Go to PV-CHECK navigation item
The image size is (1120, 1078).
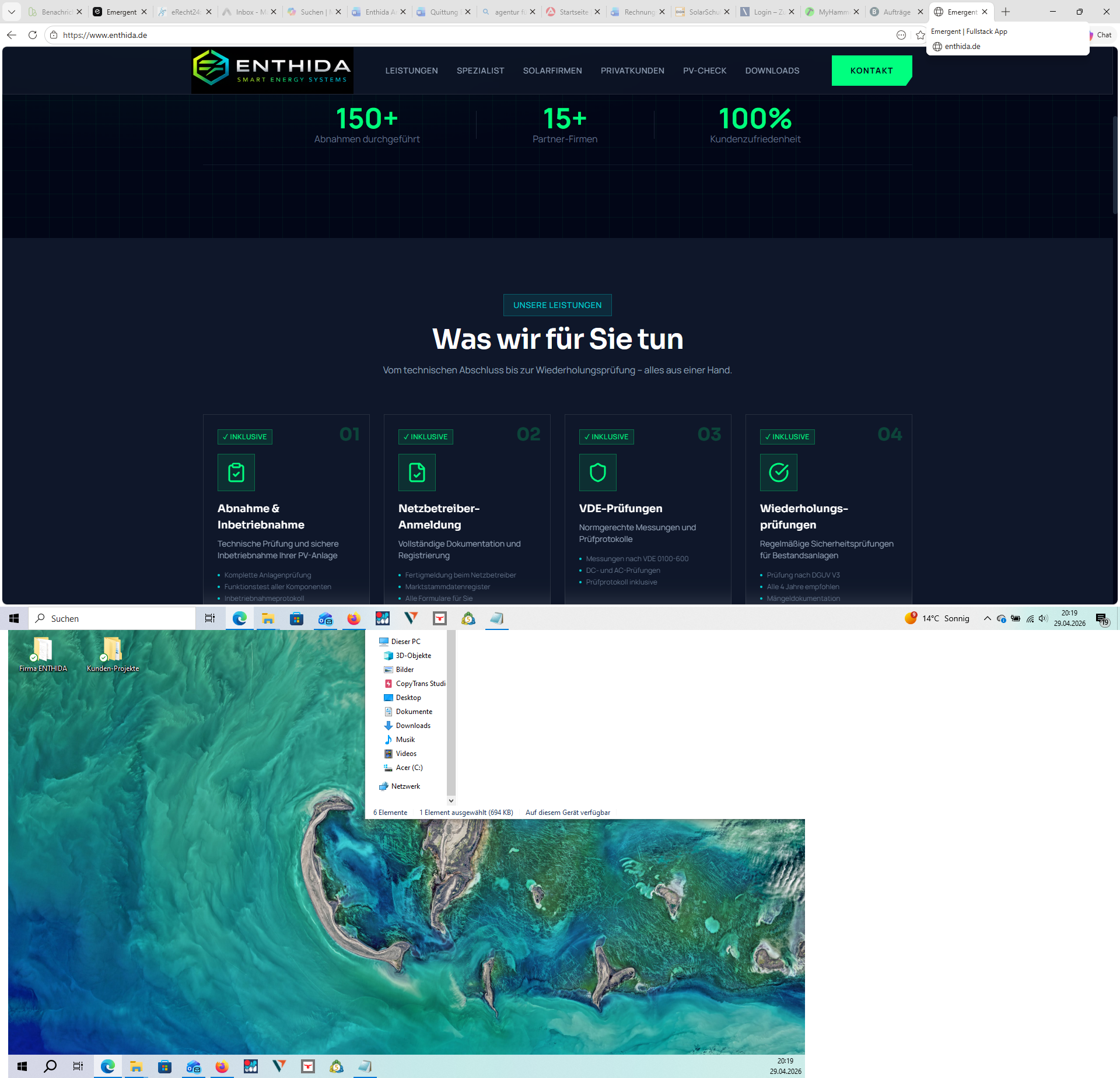pyautogui.click(x=705, y=71)
